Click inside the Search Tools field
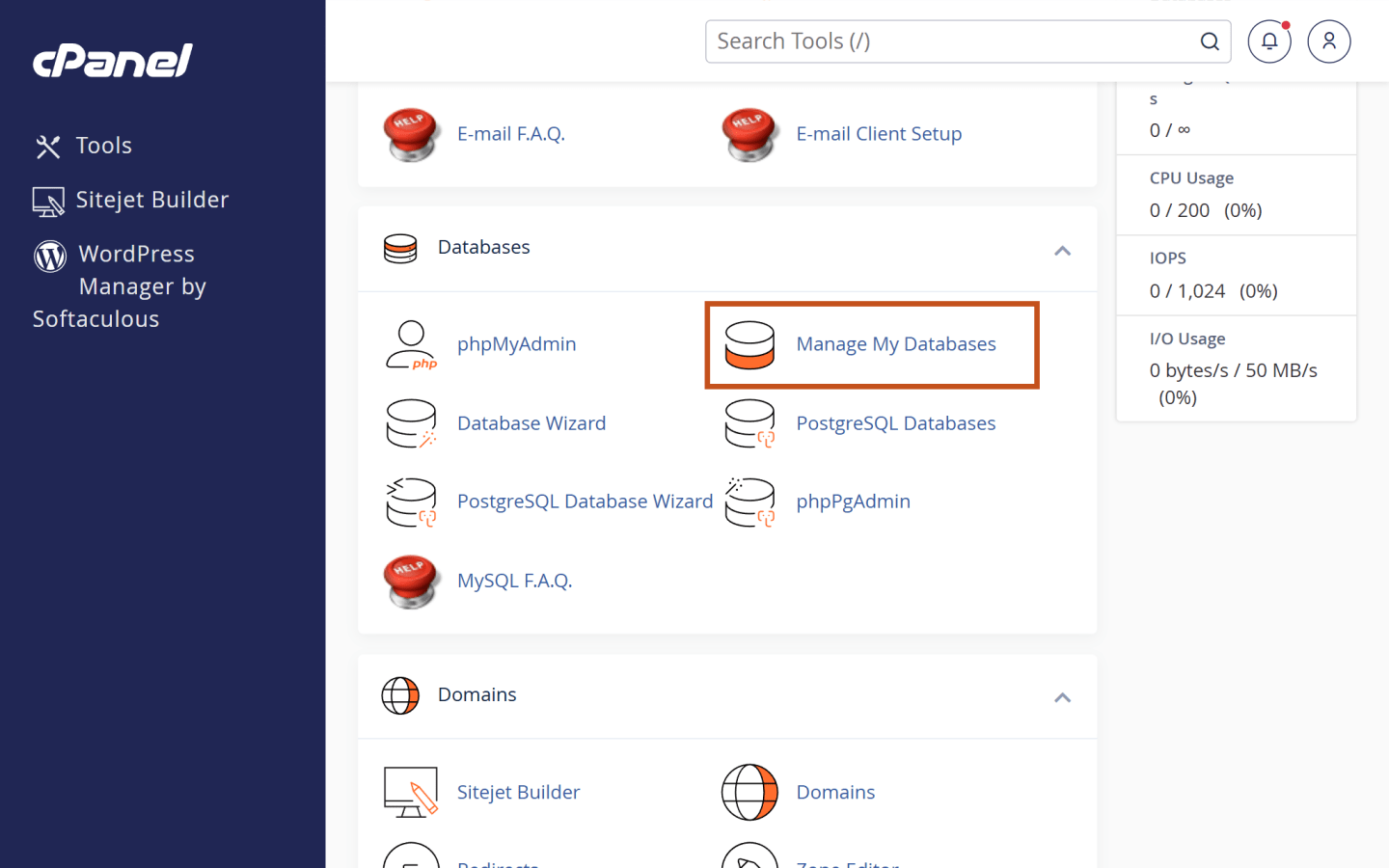This screenshot has width=1389, height=868. coord(916,41)
